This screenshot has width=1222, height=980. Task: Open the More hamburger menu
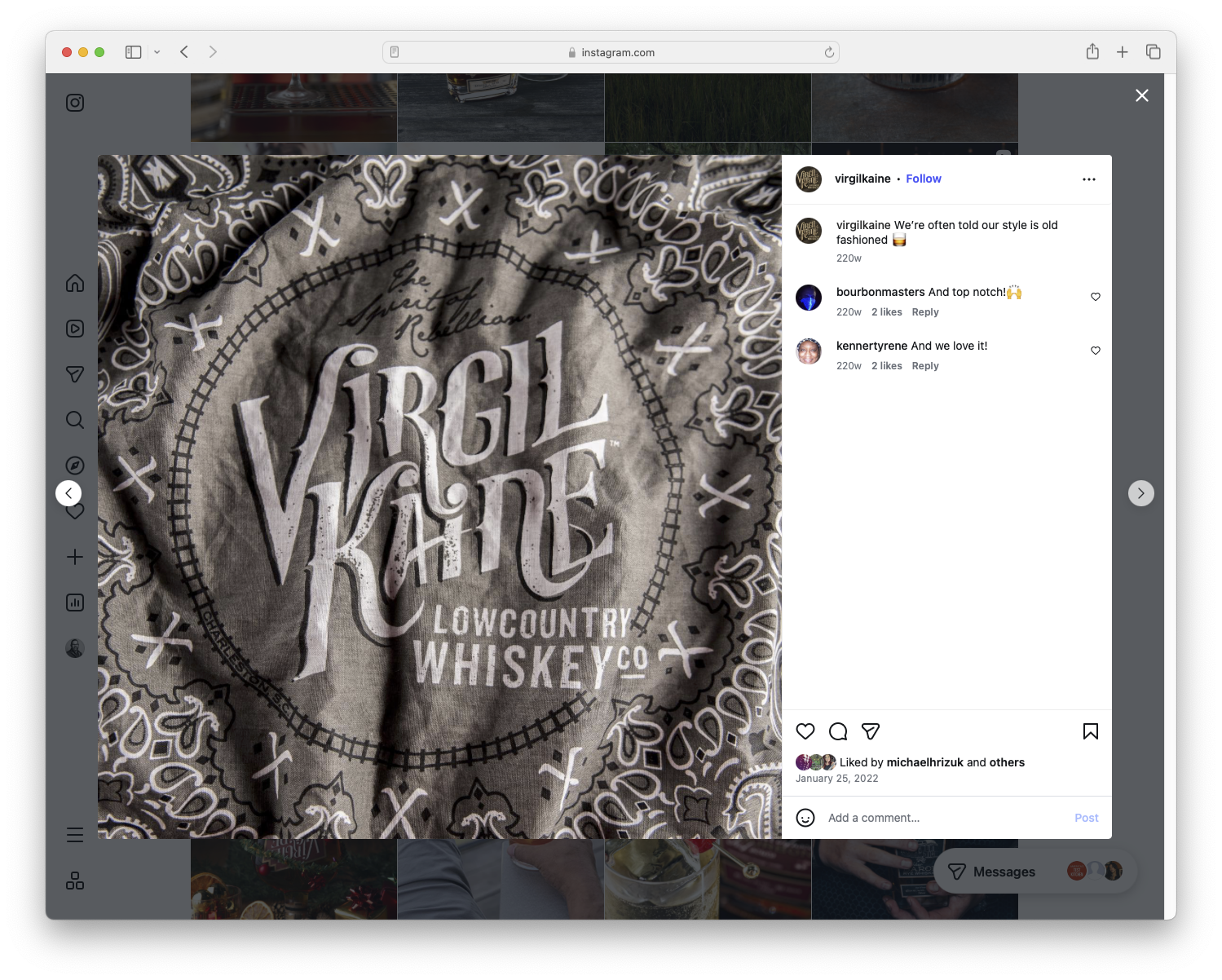click(74, 834)
